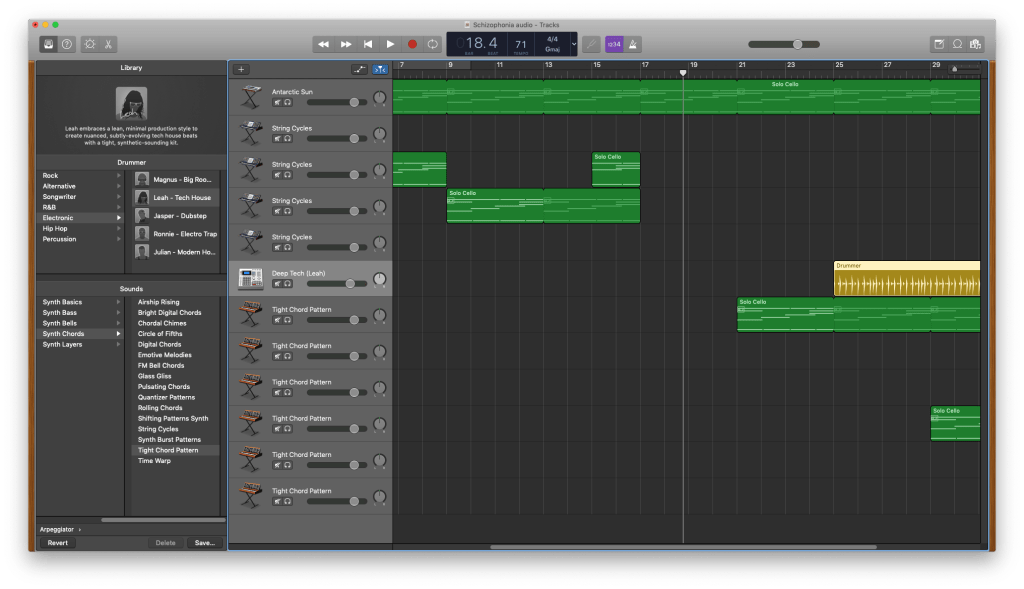
Task: Click the Antarctic Sun keyboard track icon
Action: click(250, 97)
